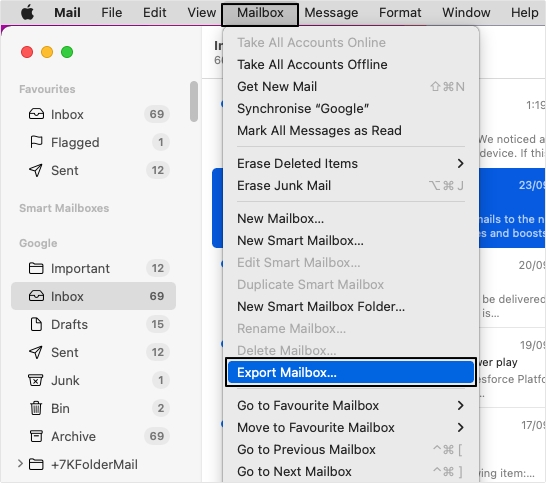Open the Help menu

(x=524, y=13)
